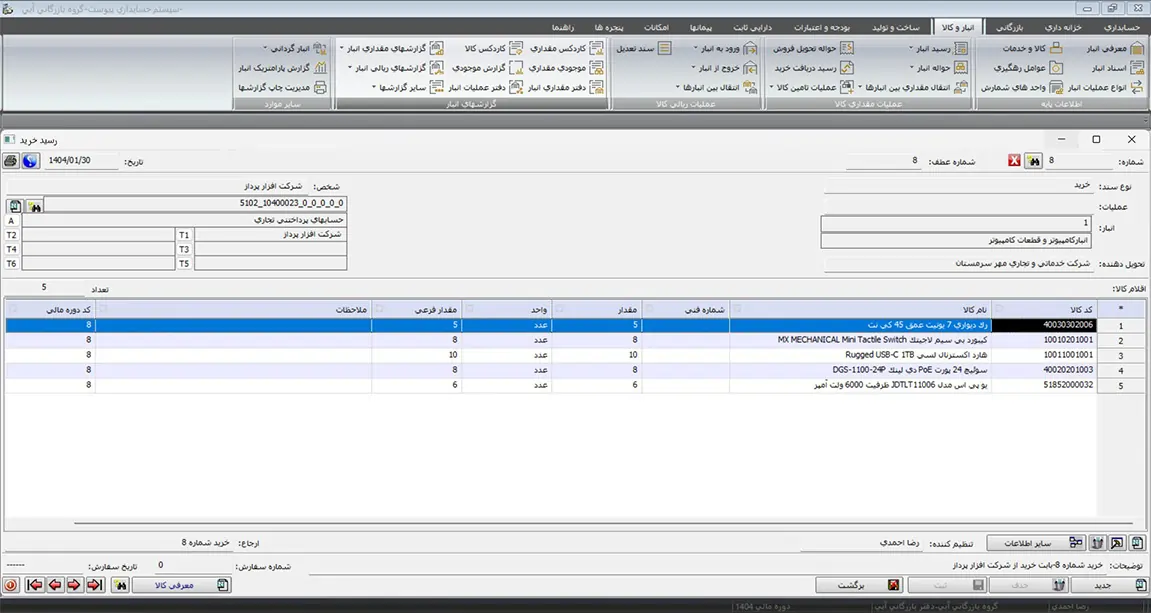
Task: Click the printer icon in the receipt header
Action: pos(11,161)
